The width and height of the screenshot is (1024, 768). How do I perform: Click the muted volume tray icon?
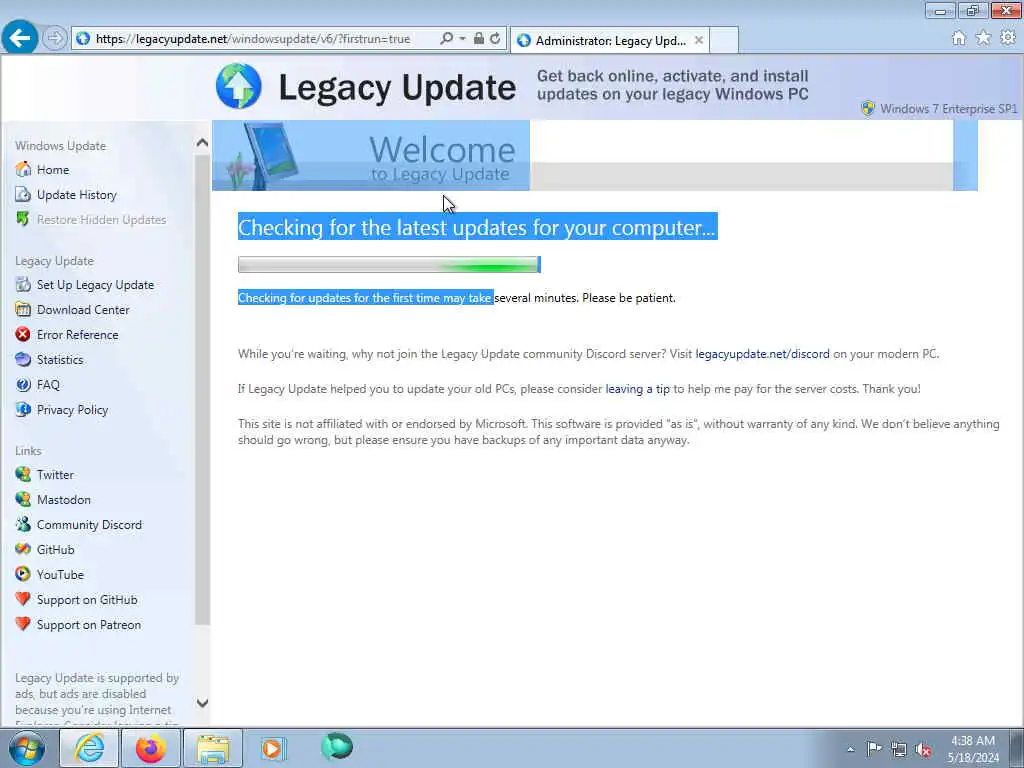[x=923, y=750]
